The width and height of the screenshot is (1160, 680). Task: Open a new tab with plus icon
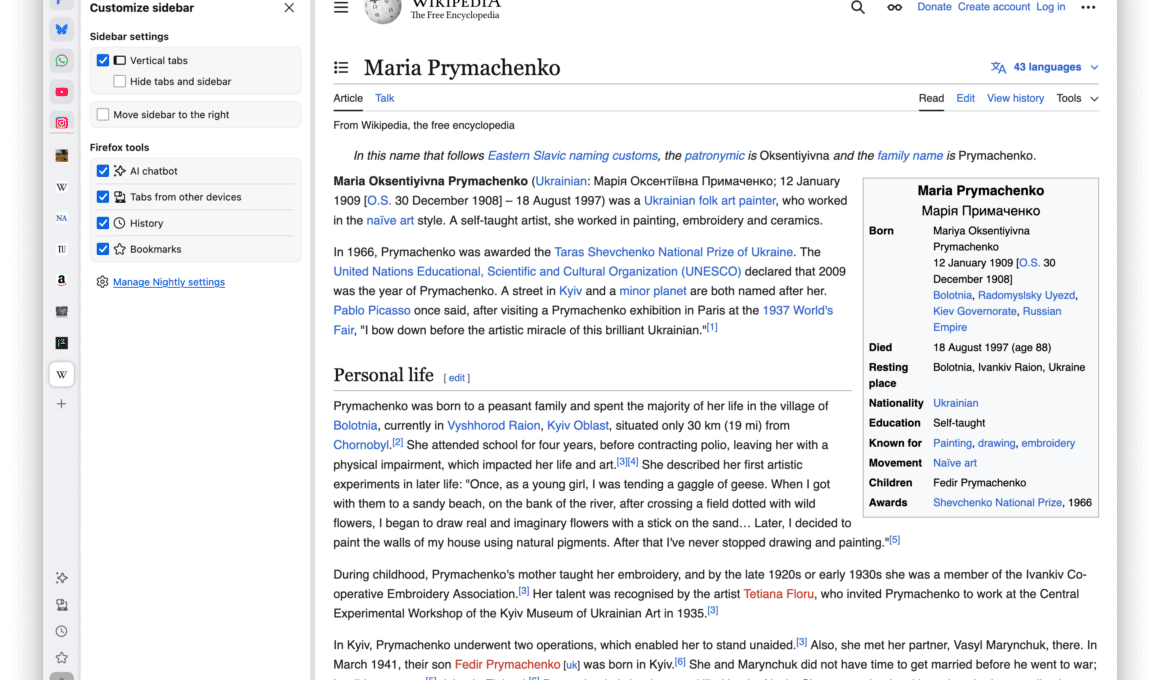point(61,404)
